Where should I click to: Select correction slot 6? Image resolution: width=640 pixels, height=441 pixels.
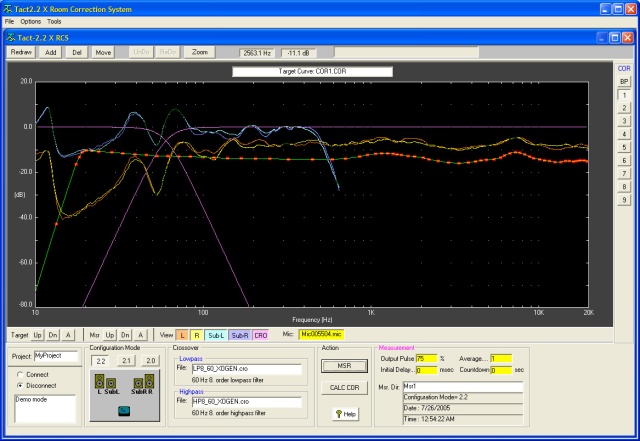pyautogui.click(x=624, y=160)
